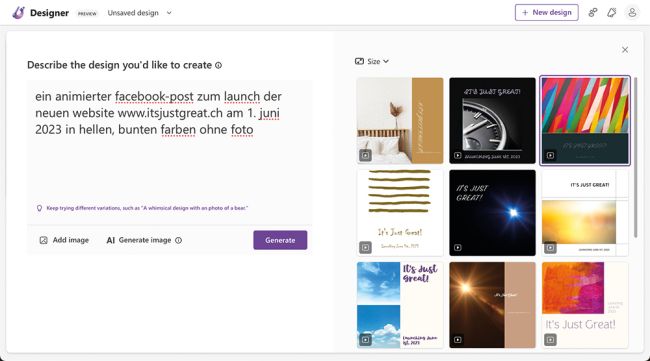Screen dimensions: 650x361
Task: Click the PREVIEW label next to Designer
Action: tap(87, 14)
